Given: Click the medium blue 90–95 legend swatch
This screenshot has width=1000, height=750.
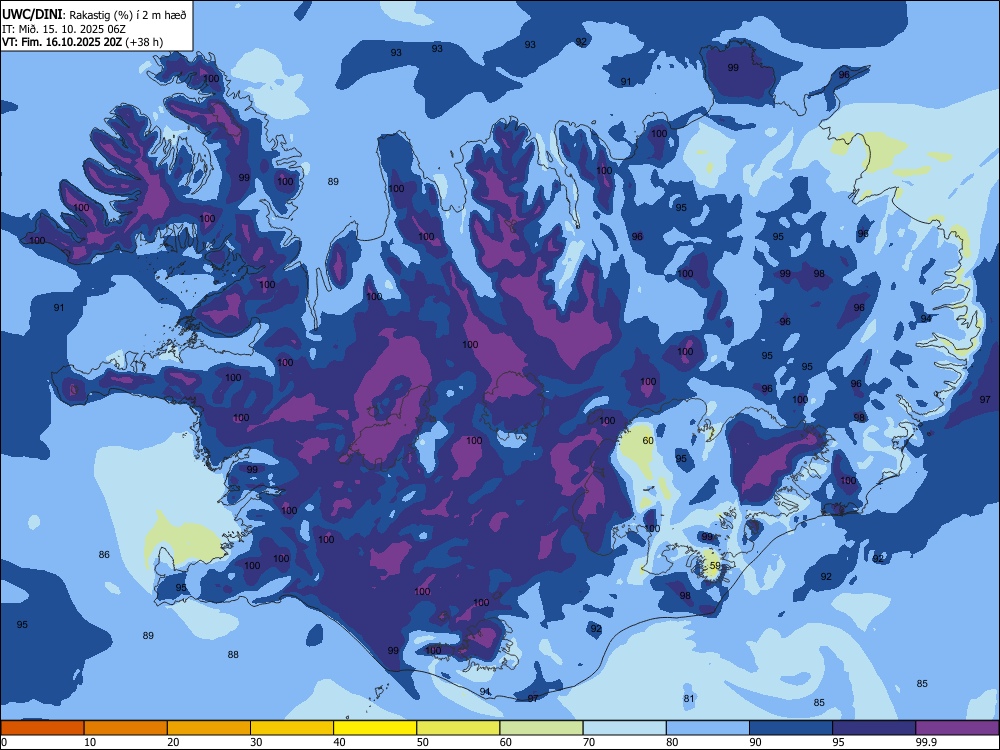Looking at the screenshot, I should (x=791, y=728).
